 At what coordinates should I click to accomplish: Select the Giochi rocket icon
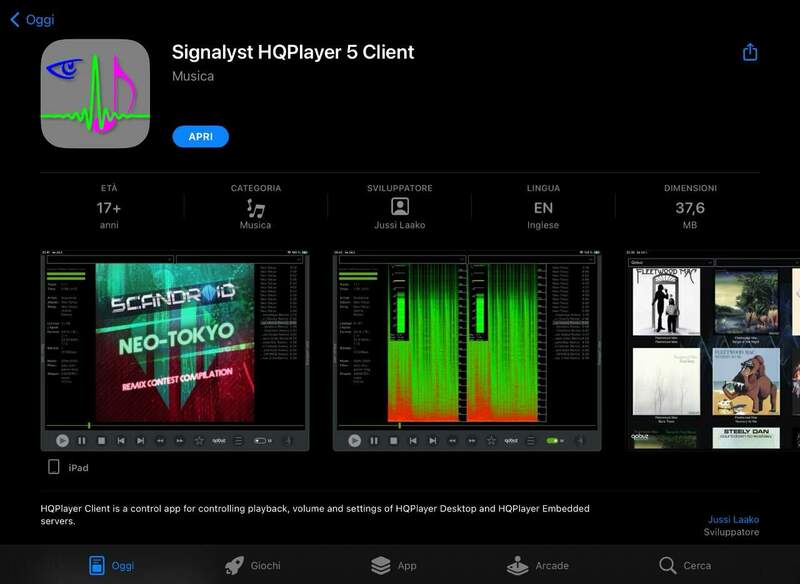[234, 565]
